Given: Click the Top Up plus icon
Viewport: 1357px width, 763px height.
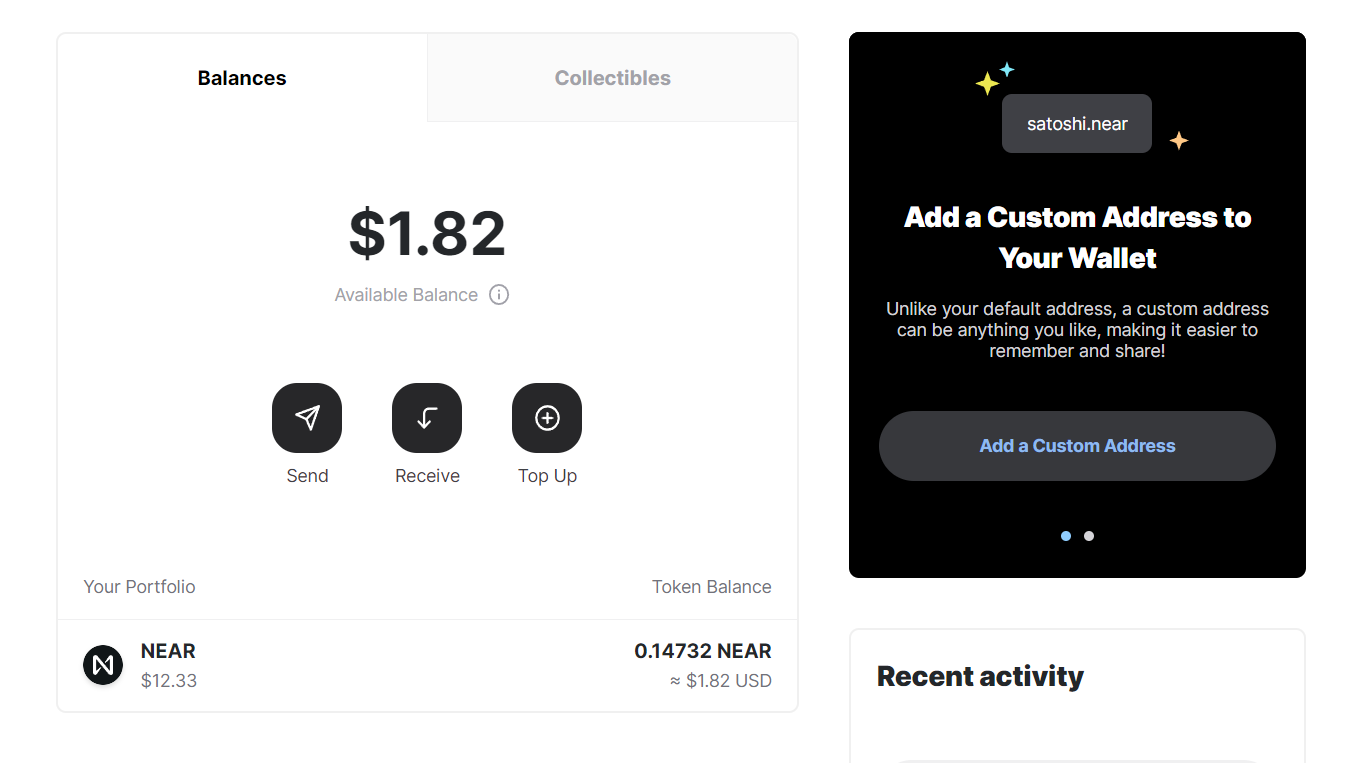Looking at the screenshot, I should click(547, 418).
